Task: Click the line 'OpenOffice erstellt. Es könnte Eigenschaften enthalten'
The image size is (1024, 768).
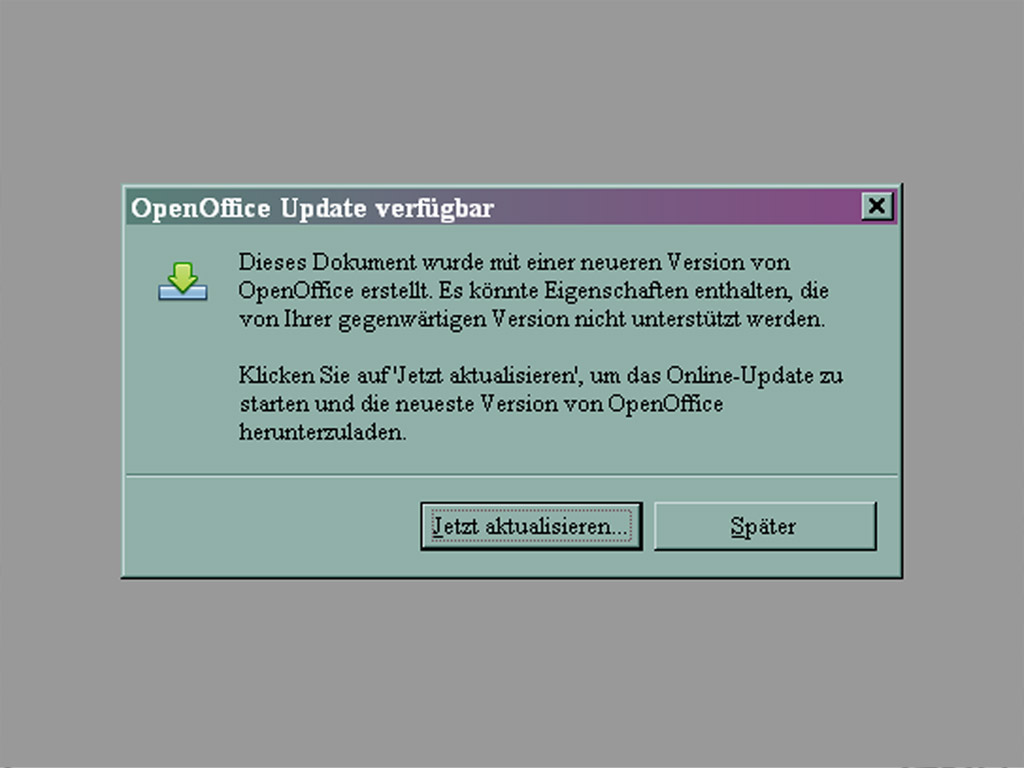Action: click(534, 291)
